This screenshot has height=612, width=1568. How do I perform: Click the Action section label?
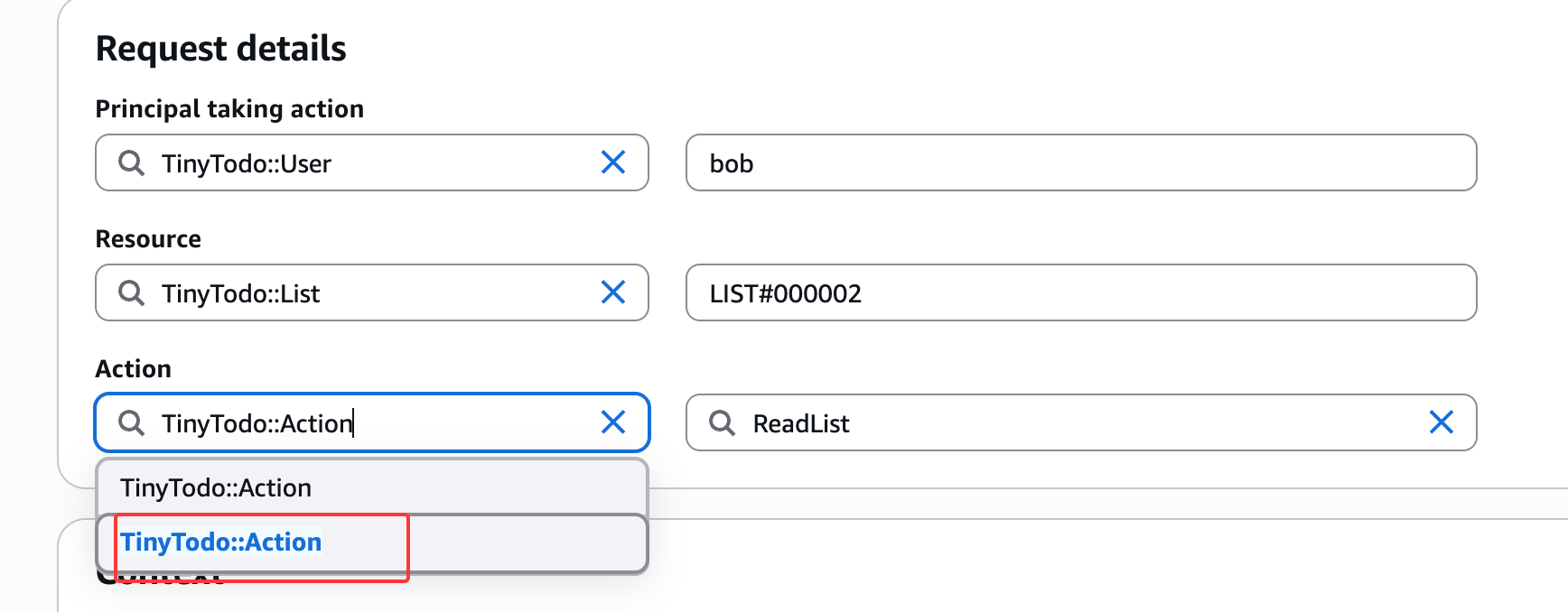(134, 369)
